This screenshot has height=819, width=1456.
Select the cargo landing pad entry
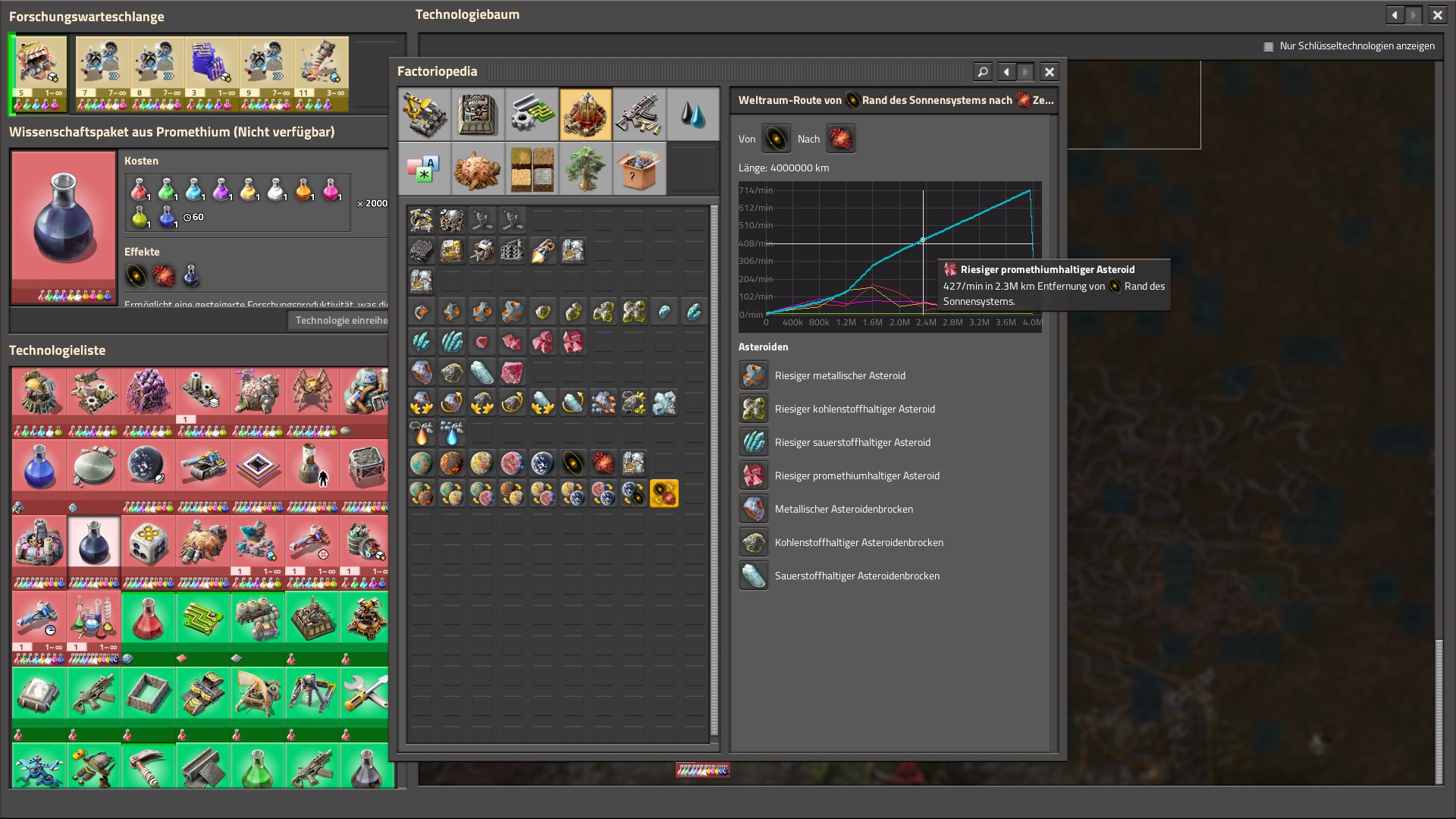point(452,221)
